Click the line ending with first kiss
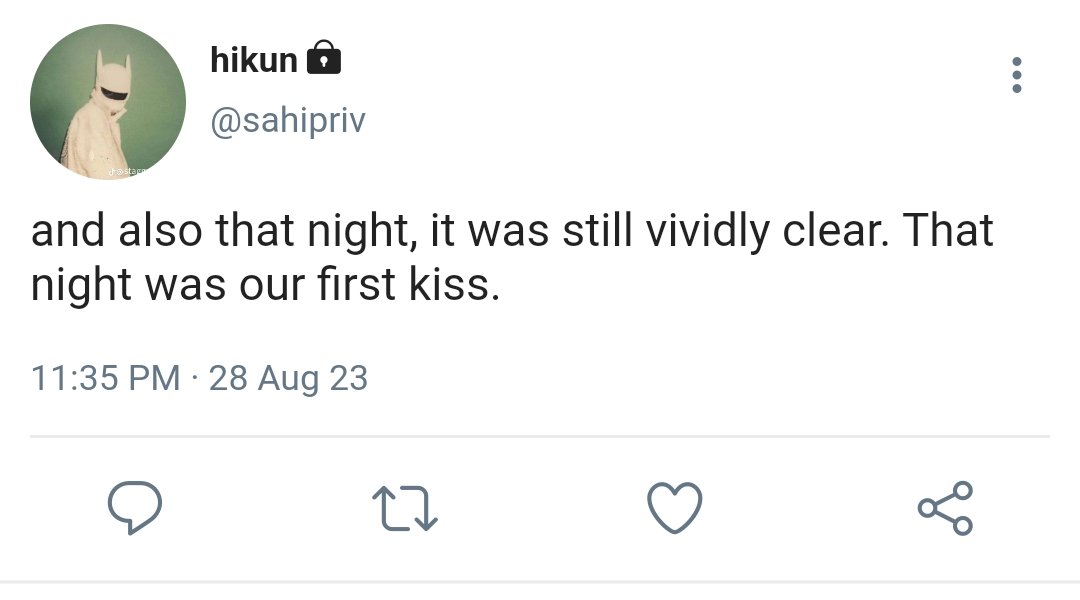Screen dimensions: 1080x600 (x=265, y=285)
